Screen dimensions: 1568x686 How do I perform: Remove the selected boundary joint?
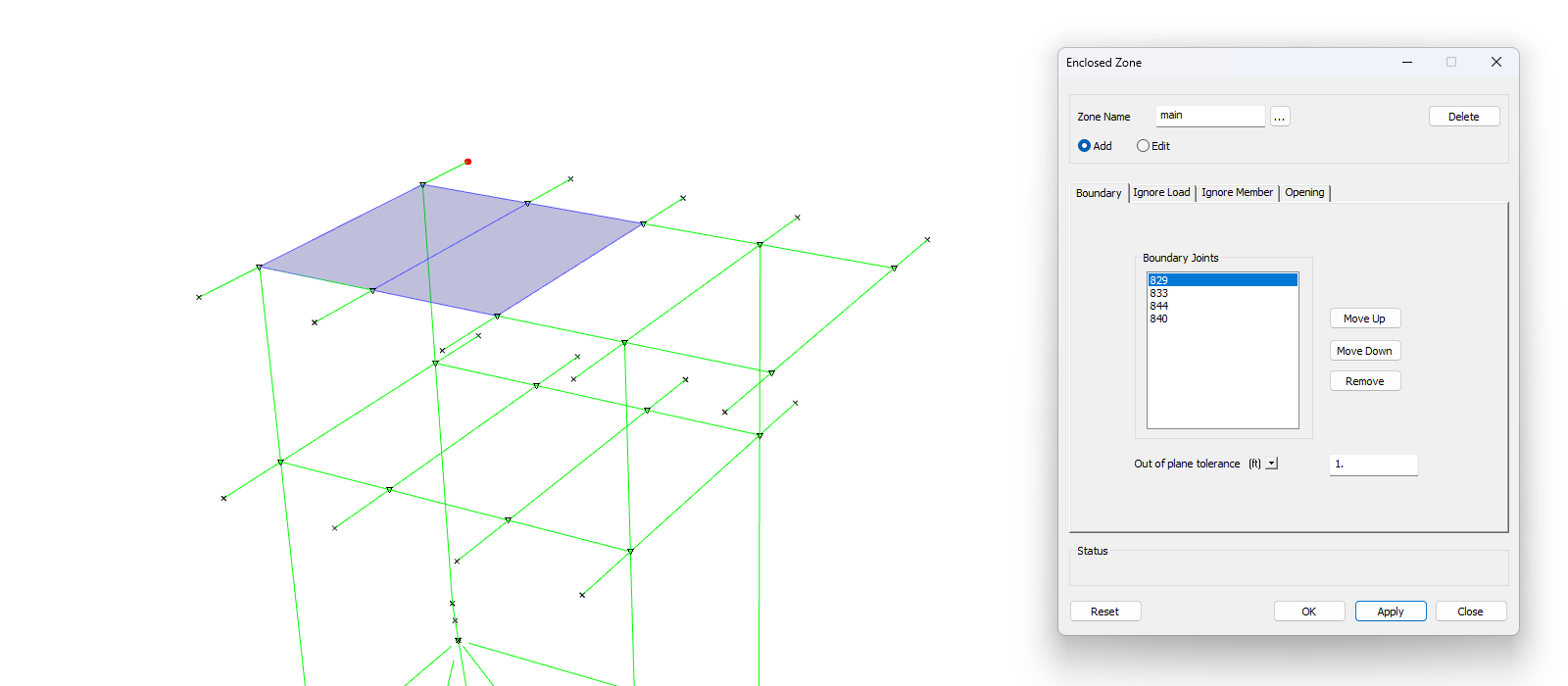pyautogui.click(x=1364, y=381)
